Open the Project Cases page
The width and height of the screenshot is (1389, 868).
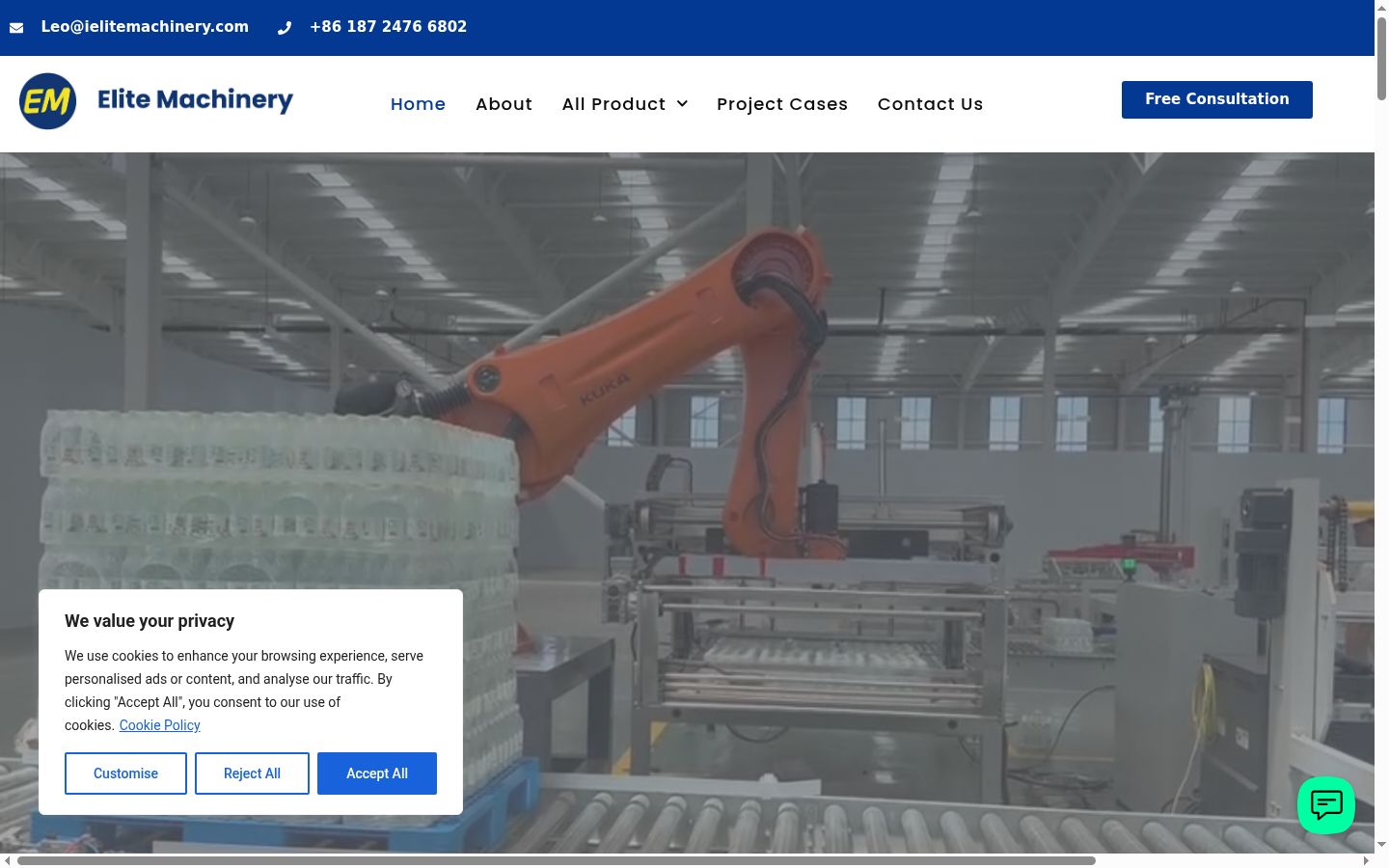[x=782, y=104]
